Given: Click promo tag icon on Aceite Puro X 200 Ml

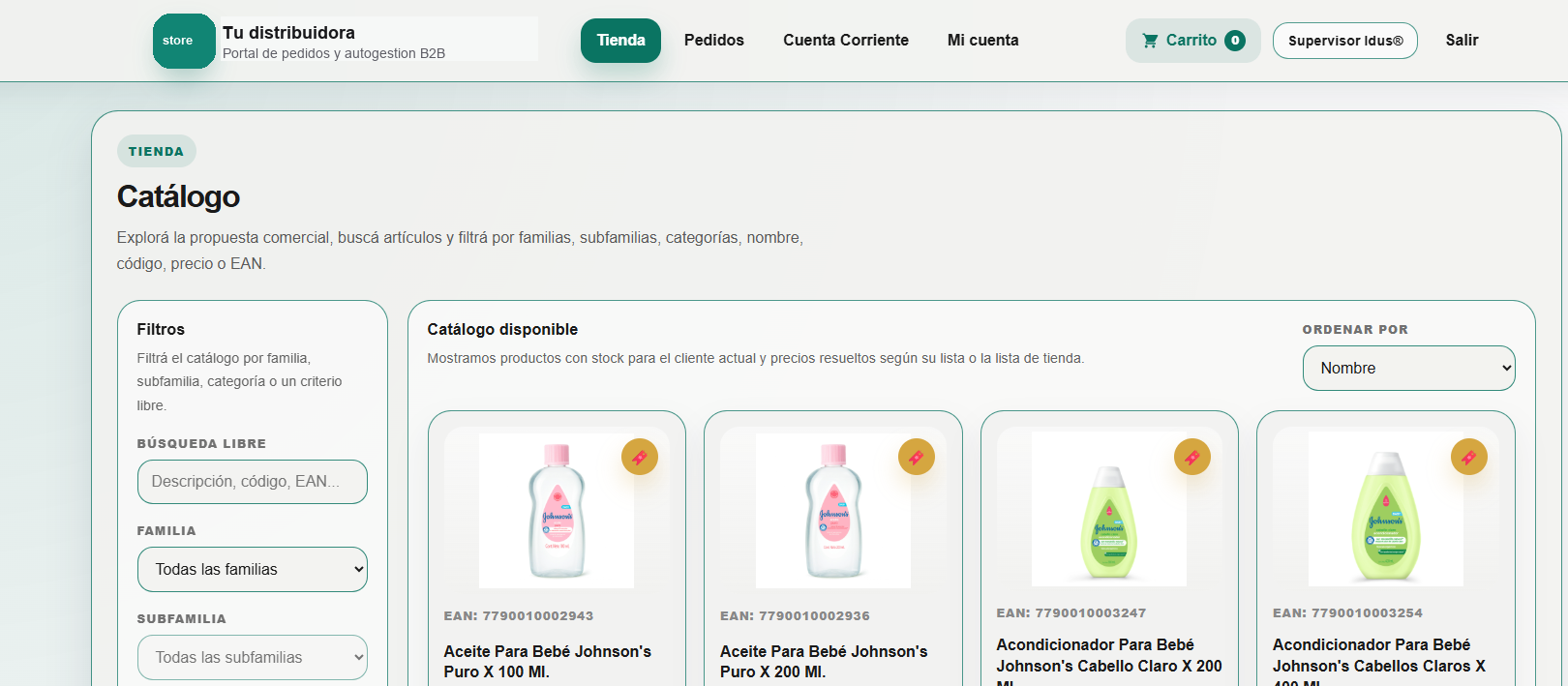Looking at the screenshot, I should point(917,457).
